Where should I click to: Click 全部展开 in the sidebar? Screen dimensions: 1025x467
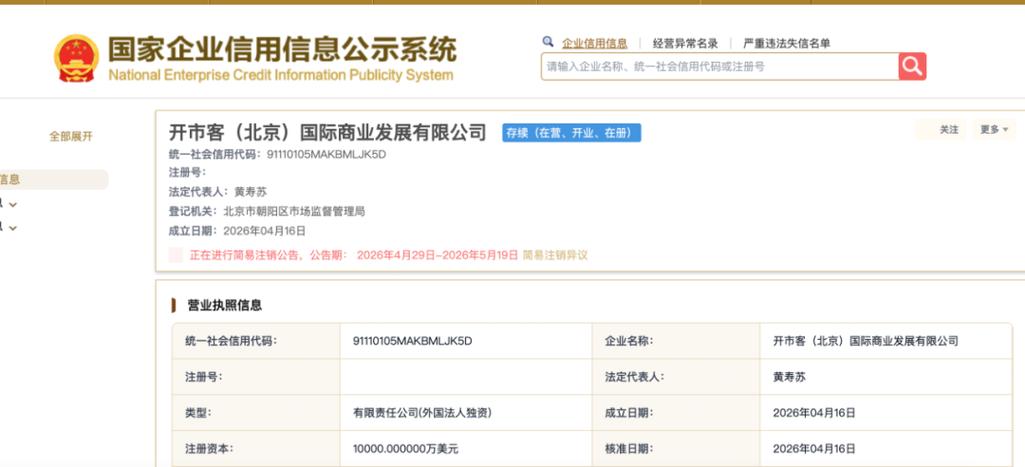coord(71,137)
